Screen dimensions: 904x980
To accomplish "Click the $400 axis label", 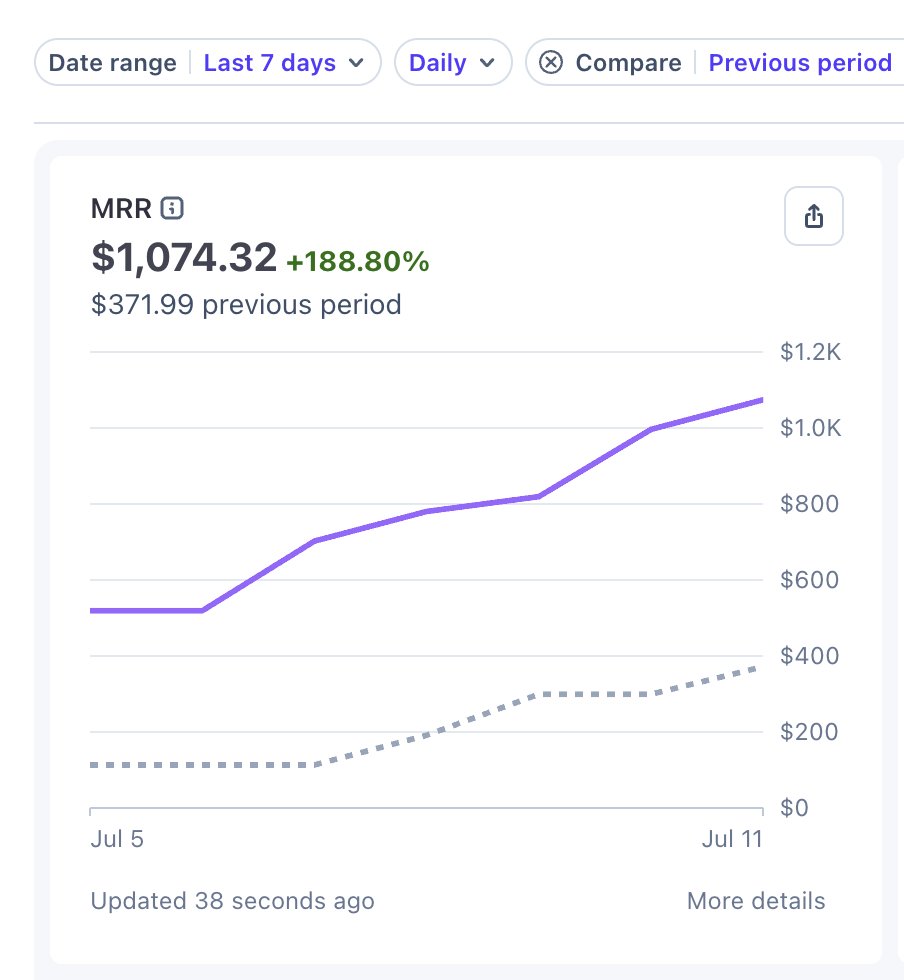I will (x=809, y=656).
